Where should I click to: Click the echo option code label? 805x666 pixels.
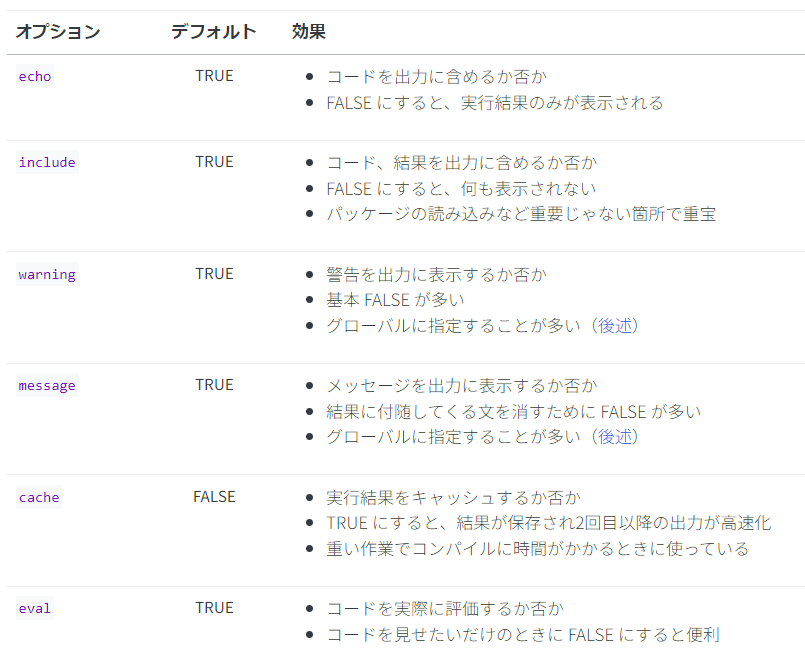click(x=35, y=77)
